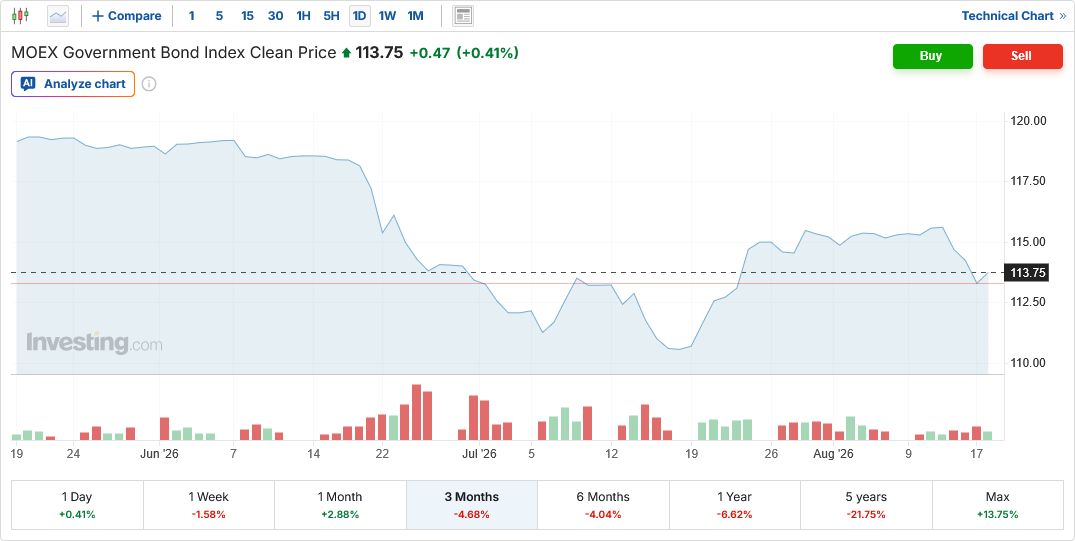Open the news/layout panel icon

pyautogui.click(x=463, y=16)
